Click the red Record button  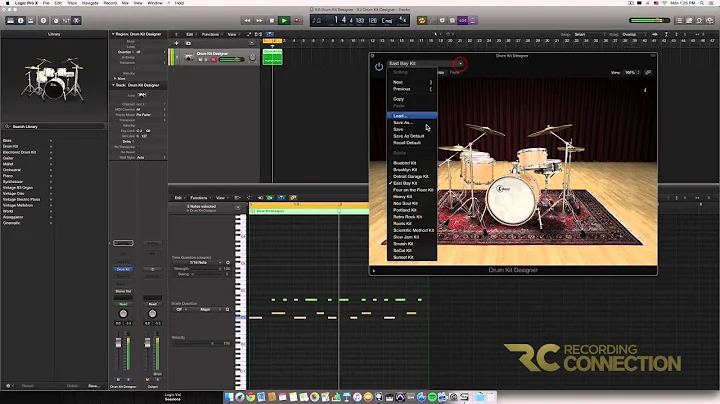pos(297,21)
